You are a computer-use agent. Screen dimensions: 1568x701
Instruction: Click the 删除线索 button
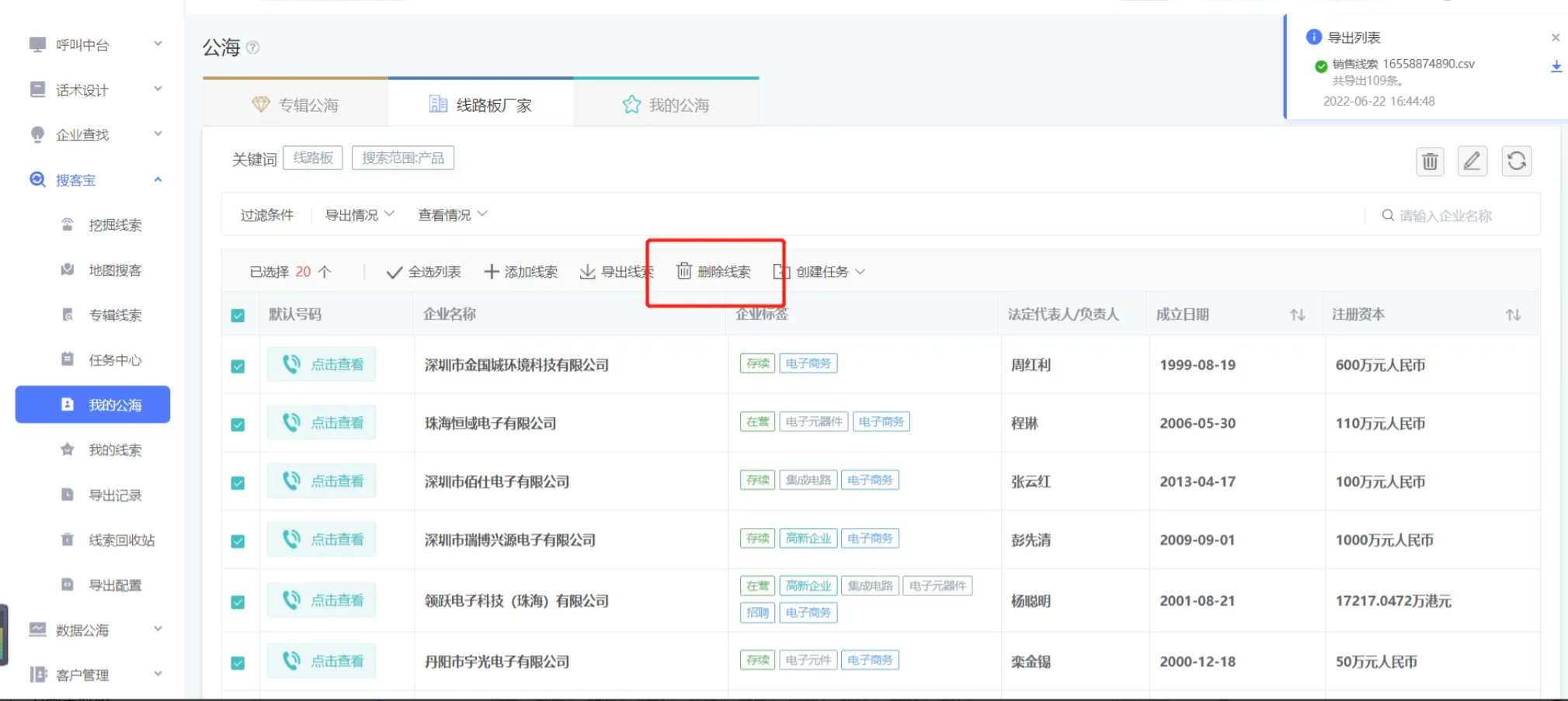[714, 272]
